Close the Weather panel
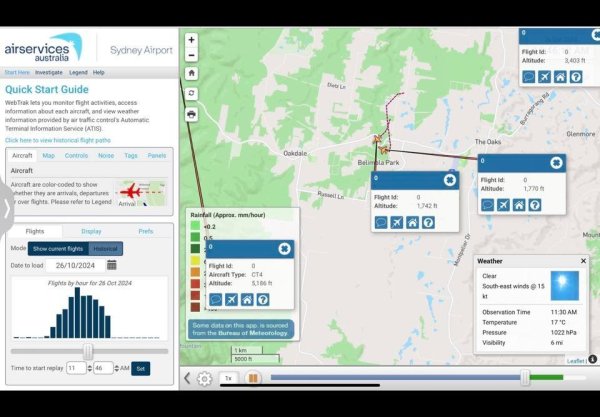600x417 pixels. click(584, 261)
